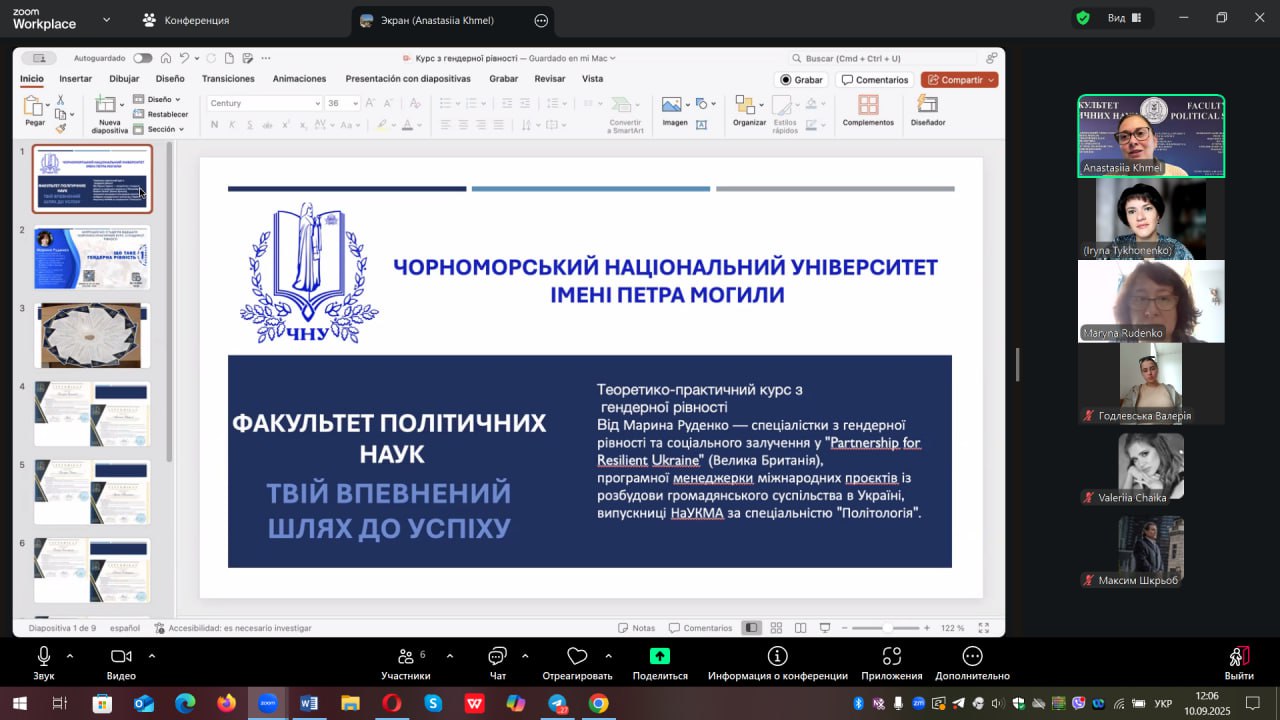Toggle camera with Видео button
The image size is (1280, 720).
tap(121, 664)
